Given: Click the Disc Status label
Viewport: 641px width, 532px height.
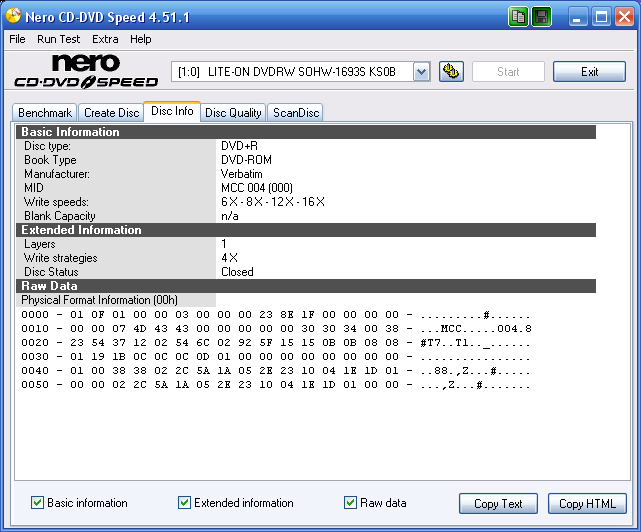Looking at the screenshot, I should 51,272.
